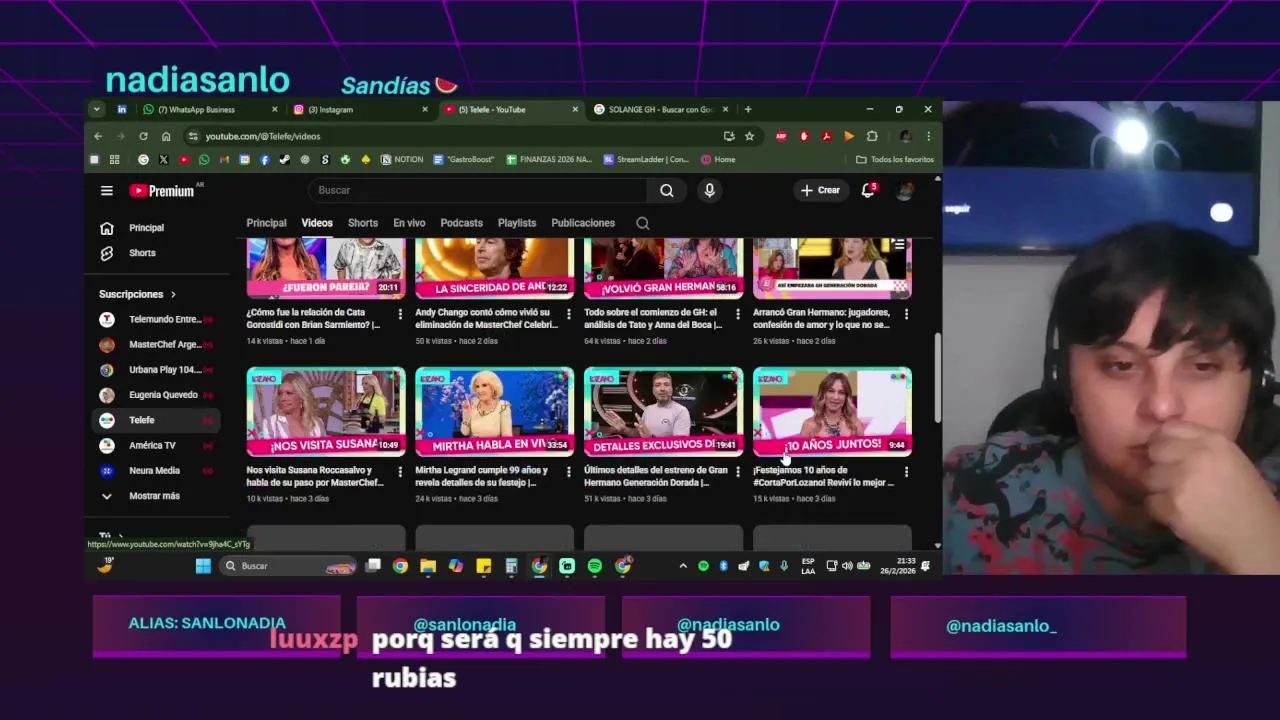Viewport: 1280px width, 720px height.
Task: Select the Publicaciones channel tab
Action: click(x=583, y=223)
